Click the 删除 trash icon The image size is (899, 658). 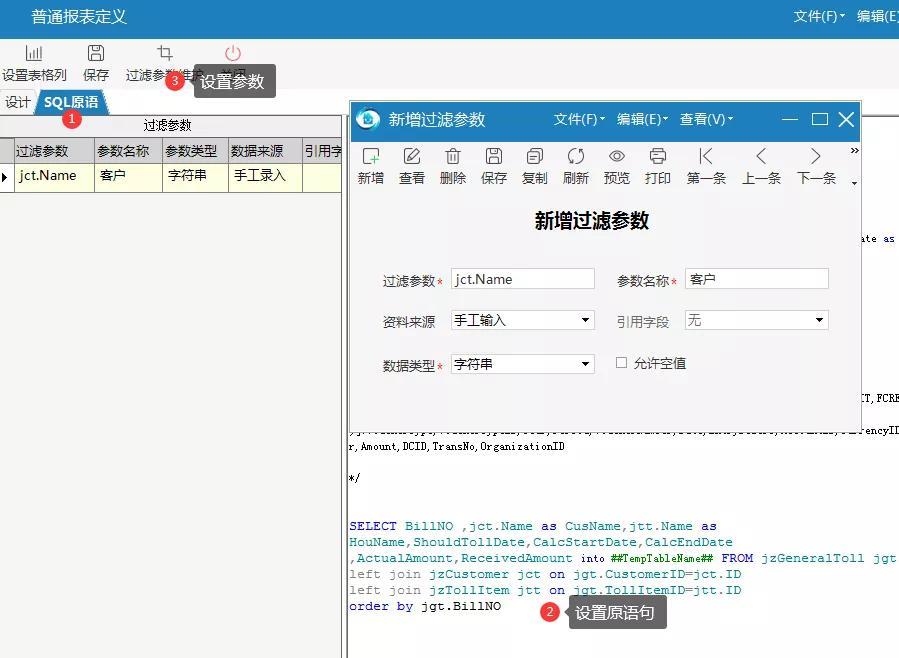453,156
